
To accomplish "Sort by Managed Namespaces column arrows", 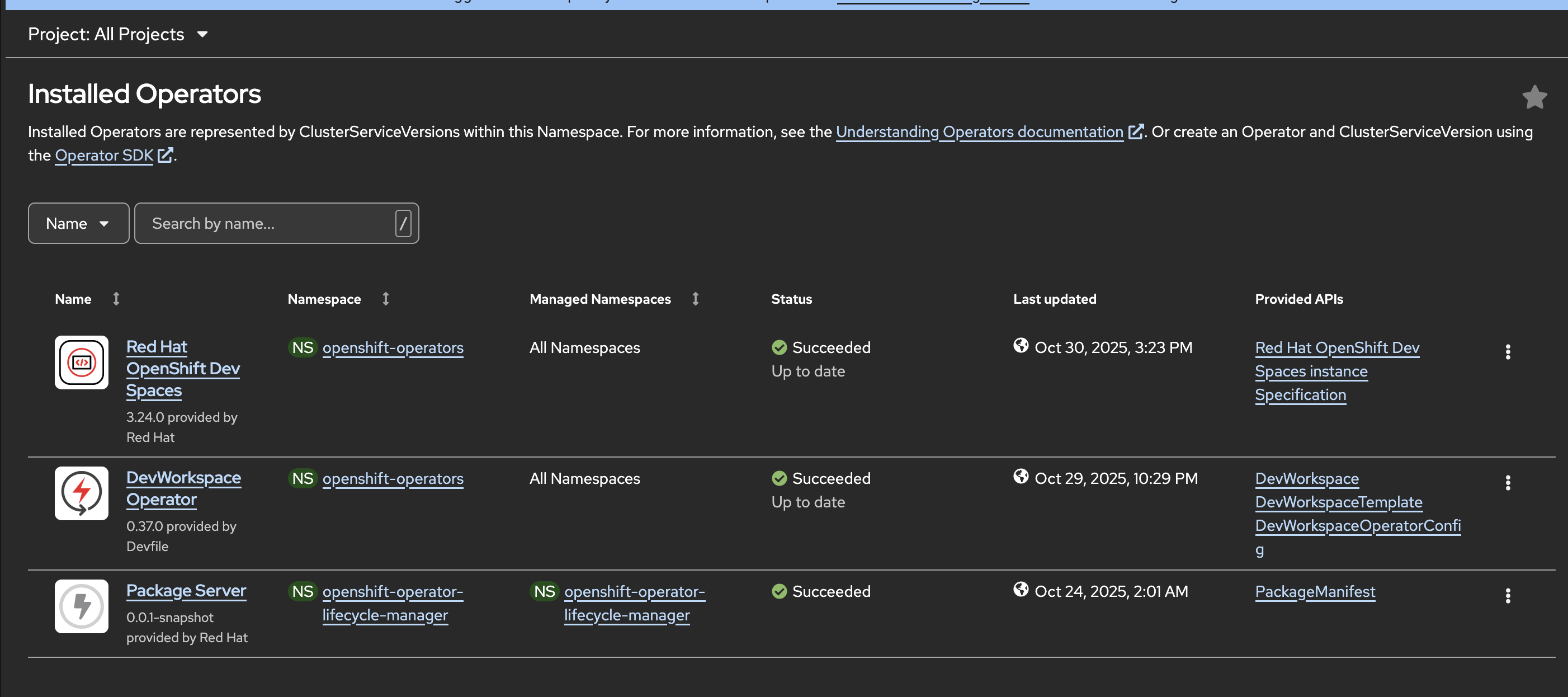I will [x=695, y=299].
